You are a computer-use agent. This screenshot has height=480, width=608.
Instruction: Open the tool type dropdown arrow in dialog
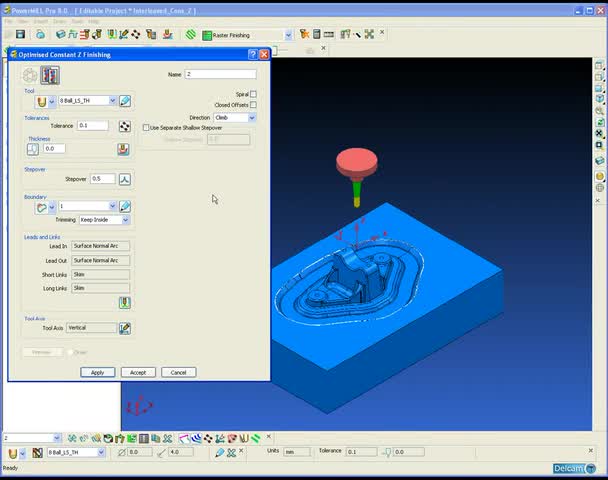tap(52, 102)
